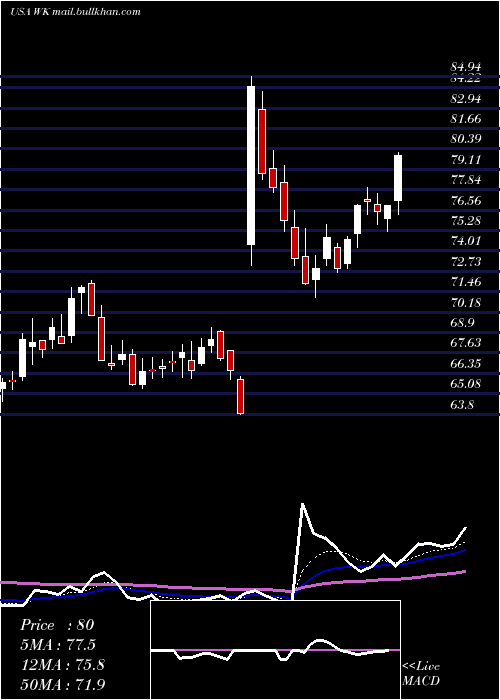The image size is (500, 700).
Task: Click the 68.9 price axis label
Action: pyautogui.click(x=463, y=323)
